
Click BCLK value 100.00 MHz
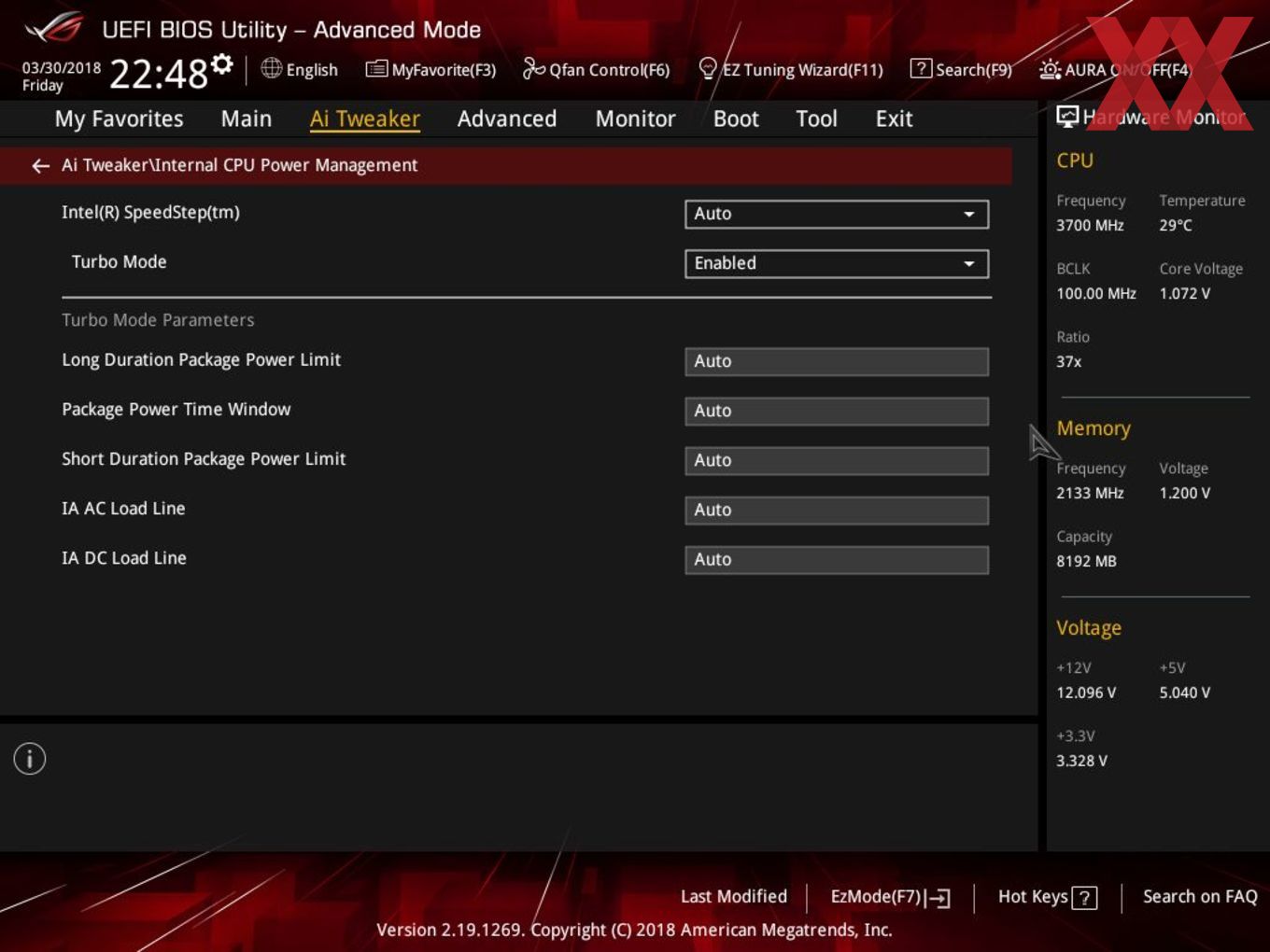[x=1096, y=293]
